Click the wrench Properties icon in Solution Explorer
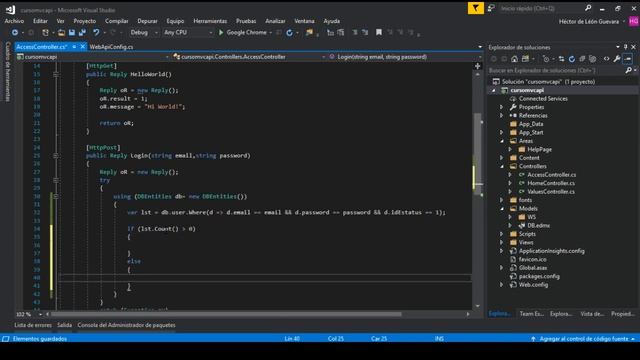Screen dimensions: 640x360 [x=617, y=59]
